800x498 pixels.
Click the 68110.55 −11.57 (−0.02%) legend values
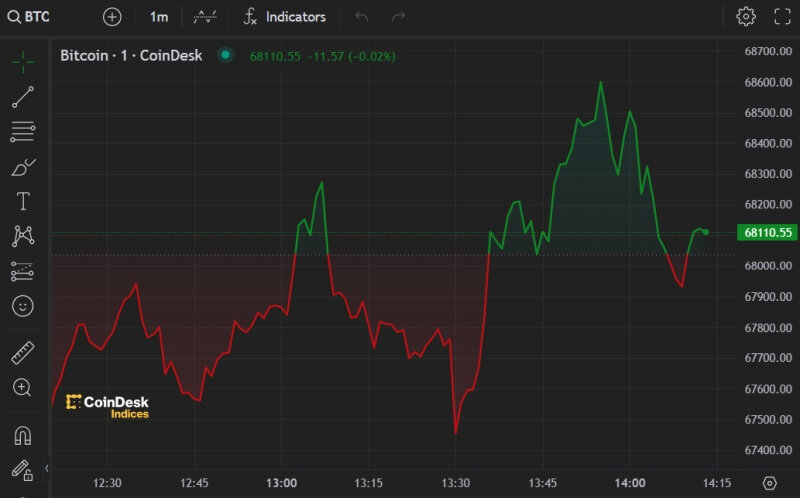point(322,56)
